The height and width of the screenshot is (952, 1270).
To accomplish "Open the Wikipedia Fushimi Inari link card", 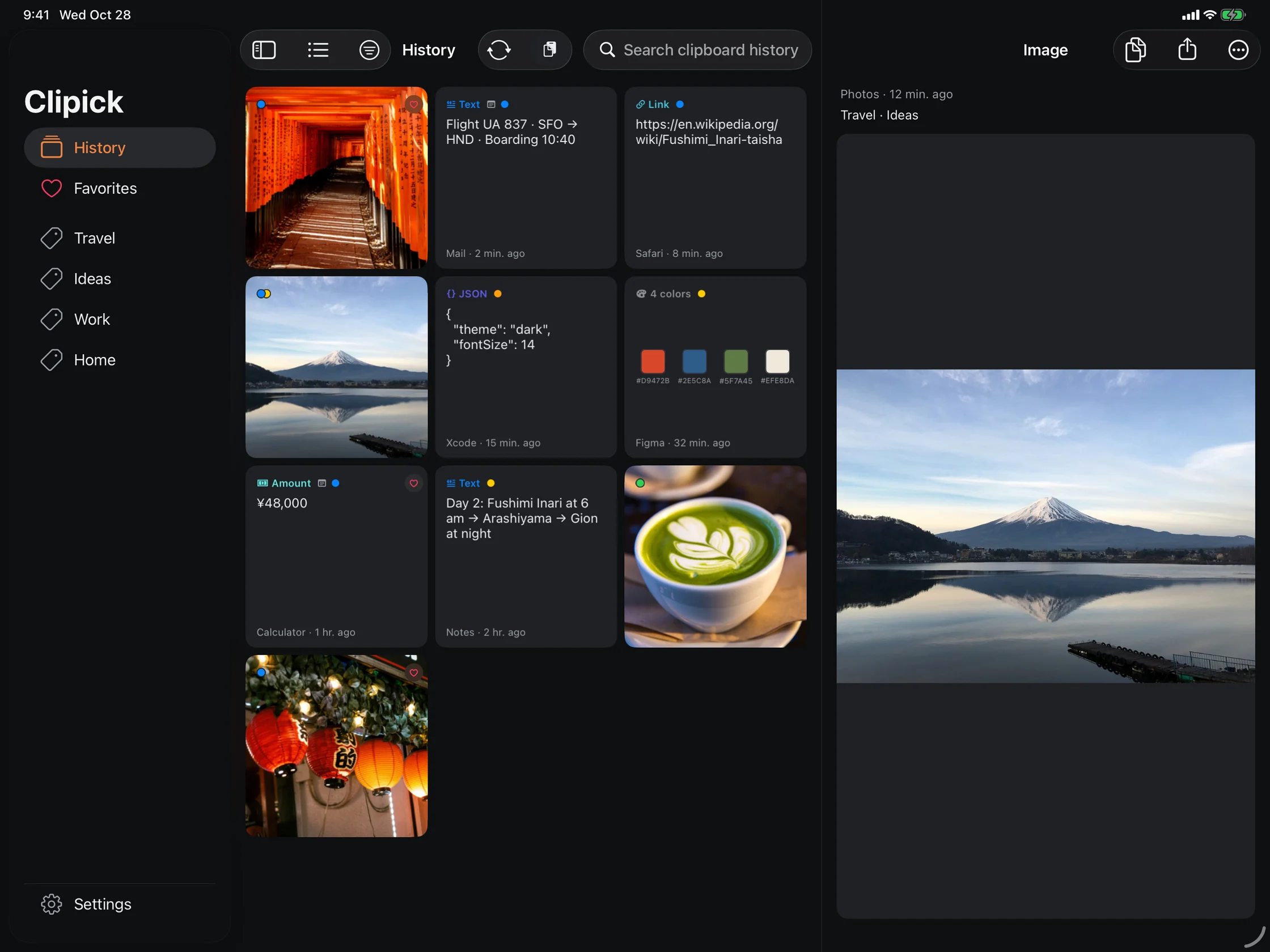I will tap(715, 178).
